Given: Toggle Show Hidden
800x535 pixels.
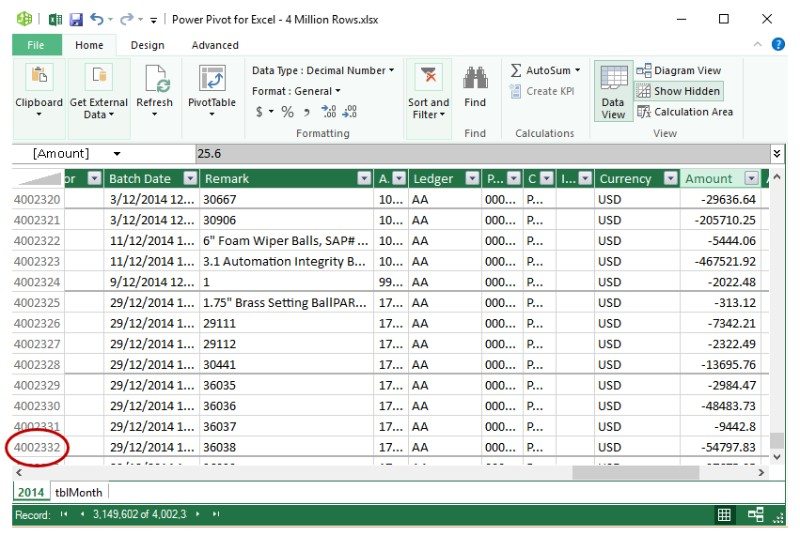Looking at the screenshot, I should pyautogui.click(x=679, y=91).
